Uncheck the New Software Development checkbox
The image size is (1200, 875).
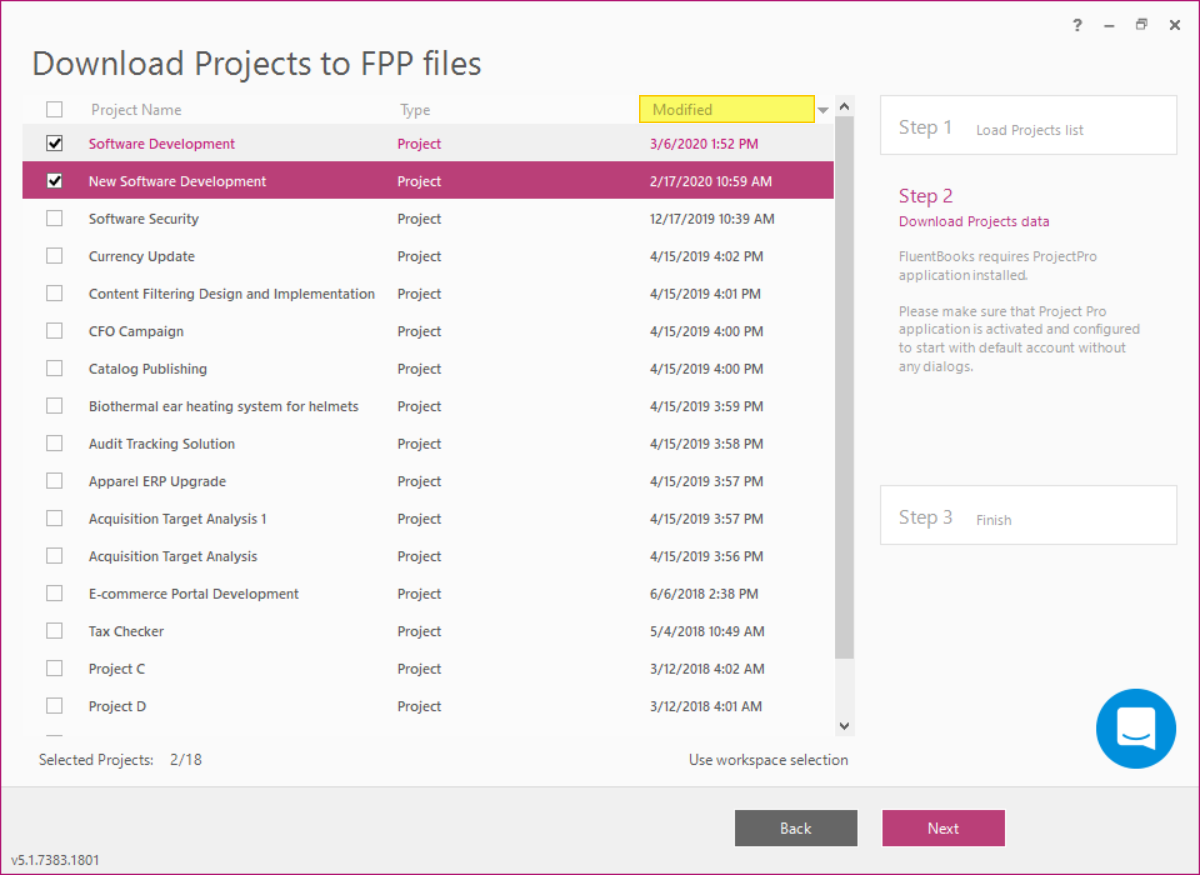(54, 181)
